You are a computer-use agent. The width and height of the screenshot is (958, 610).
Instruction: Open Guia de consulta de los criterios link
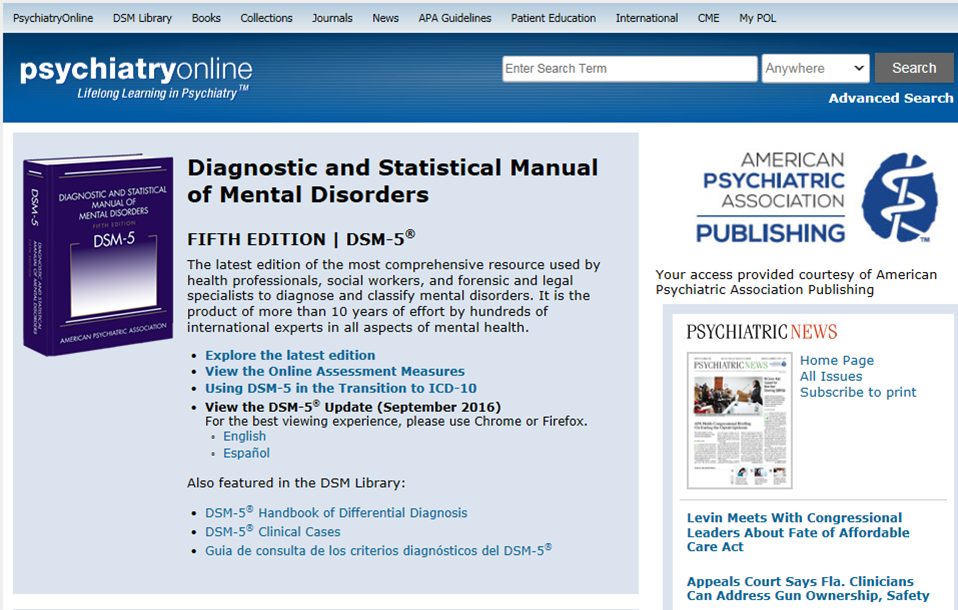pyautogui.click(x=378, y=550)
